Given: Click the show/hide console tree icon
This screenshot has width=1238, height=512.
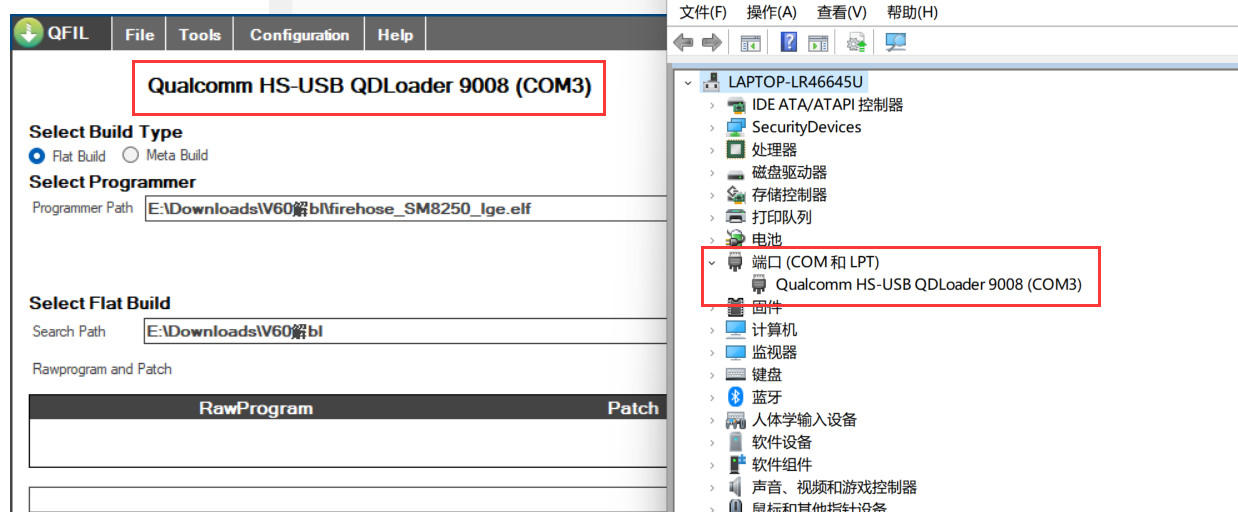Looking at the screenshot, I should tap(750, 42).
